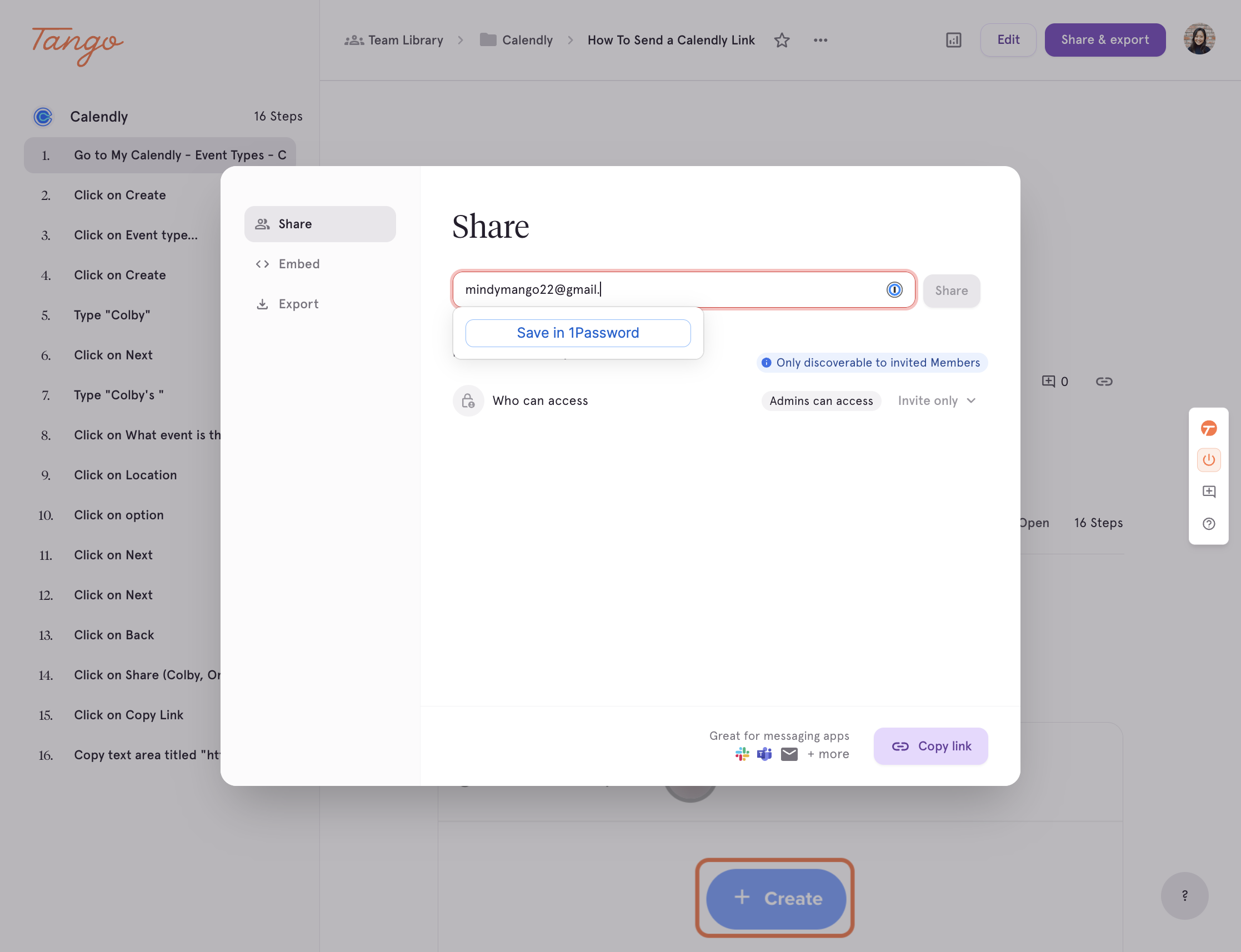
Task: Click the comments icon showing 0
Action: click(x=1054, y=382)
